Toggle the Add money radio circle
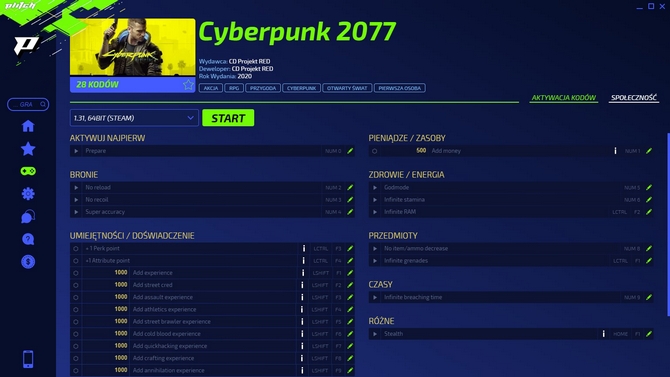The image size is (670, 377). 374,151
